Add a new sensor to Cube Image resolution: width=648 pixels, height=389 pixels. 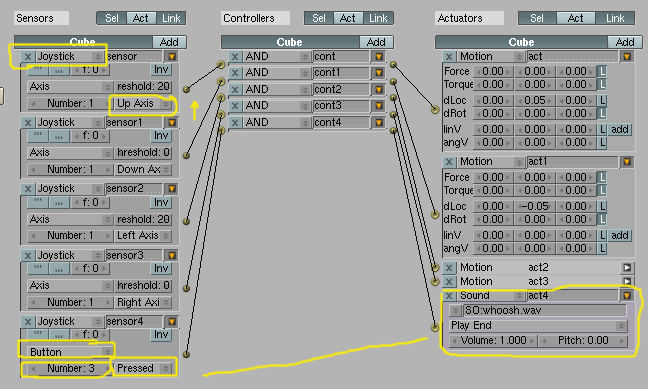click(x=169, y=42)
